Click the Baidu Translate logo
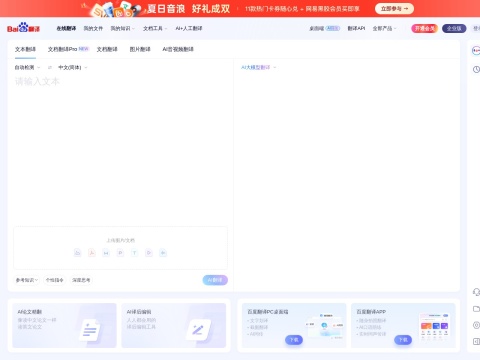The image size is (480, 360). (x=23, y=28)
